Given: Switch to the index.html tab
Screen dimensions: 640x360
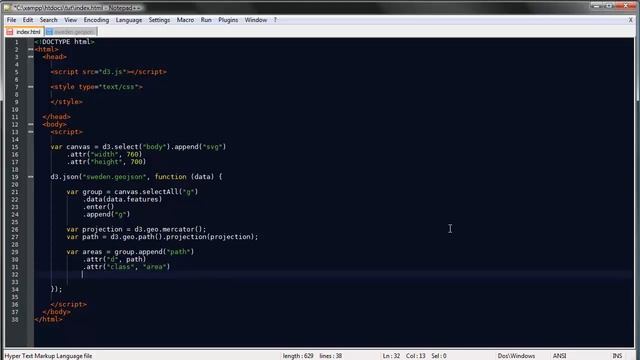Looking at the screenshot, I should [x=24, y=31].
